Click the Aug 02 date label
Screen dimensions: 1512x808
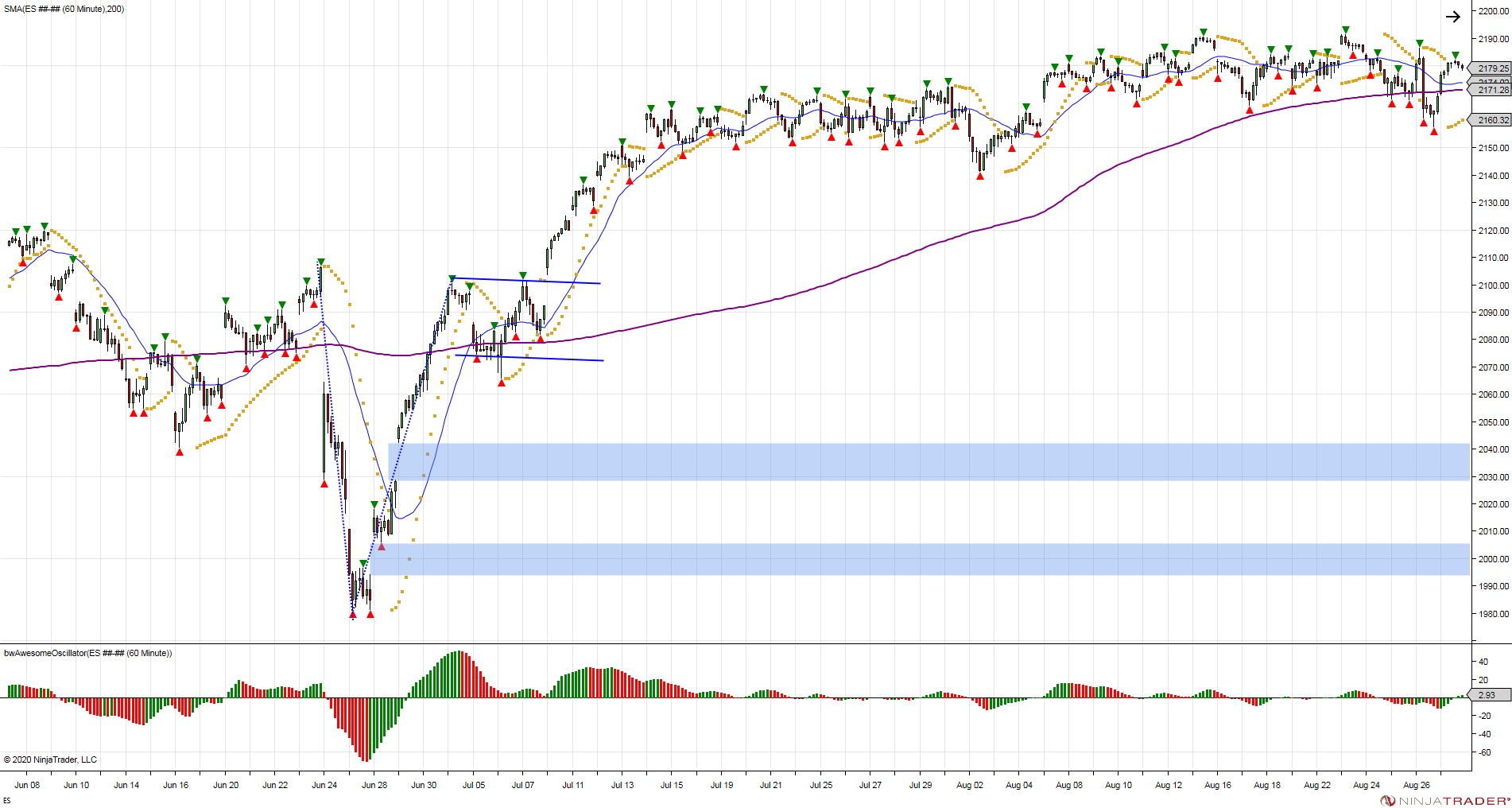(x=970, y=785)
